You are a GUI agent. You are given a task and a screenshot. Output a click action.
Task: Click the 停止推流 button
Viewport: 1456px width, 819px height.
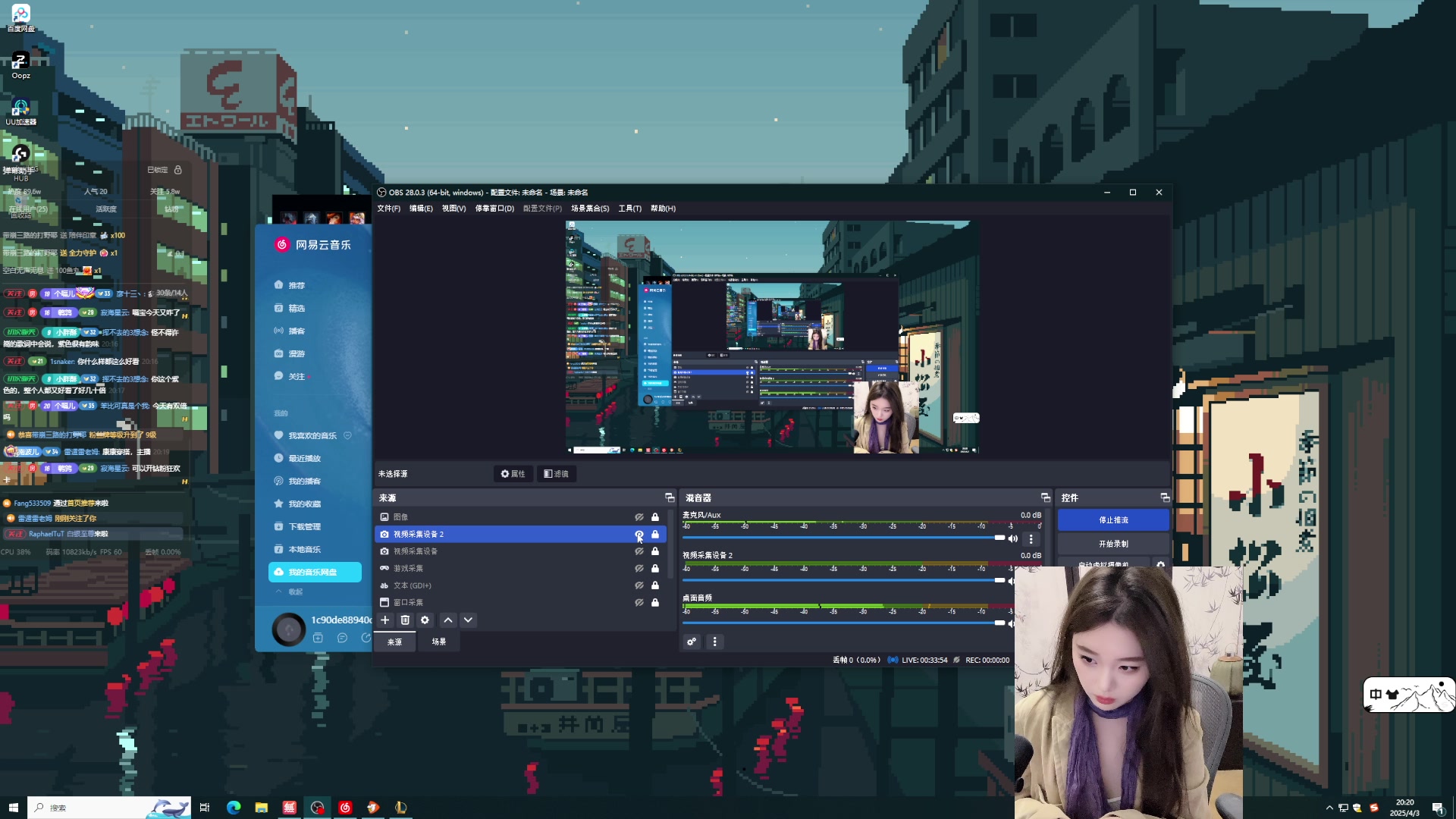[x=1113, y=520]
